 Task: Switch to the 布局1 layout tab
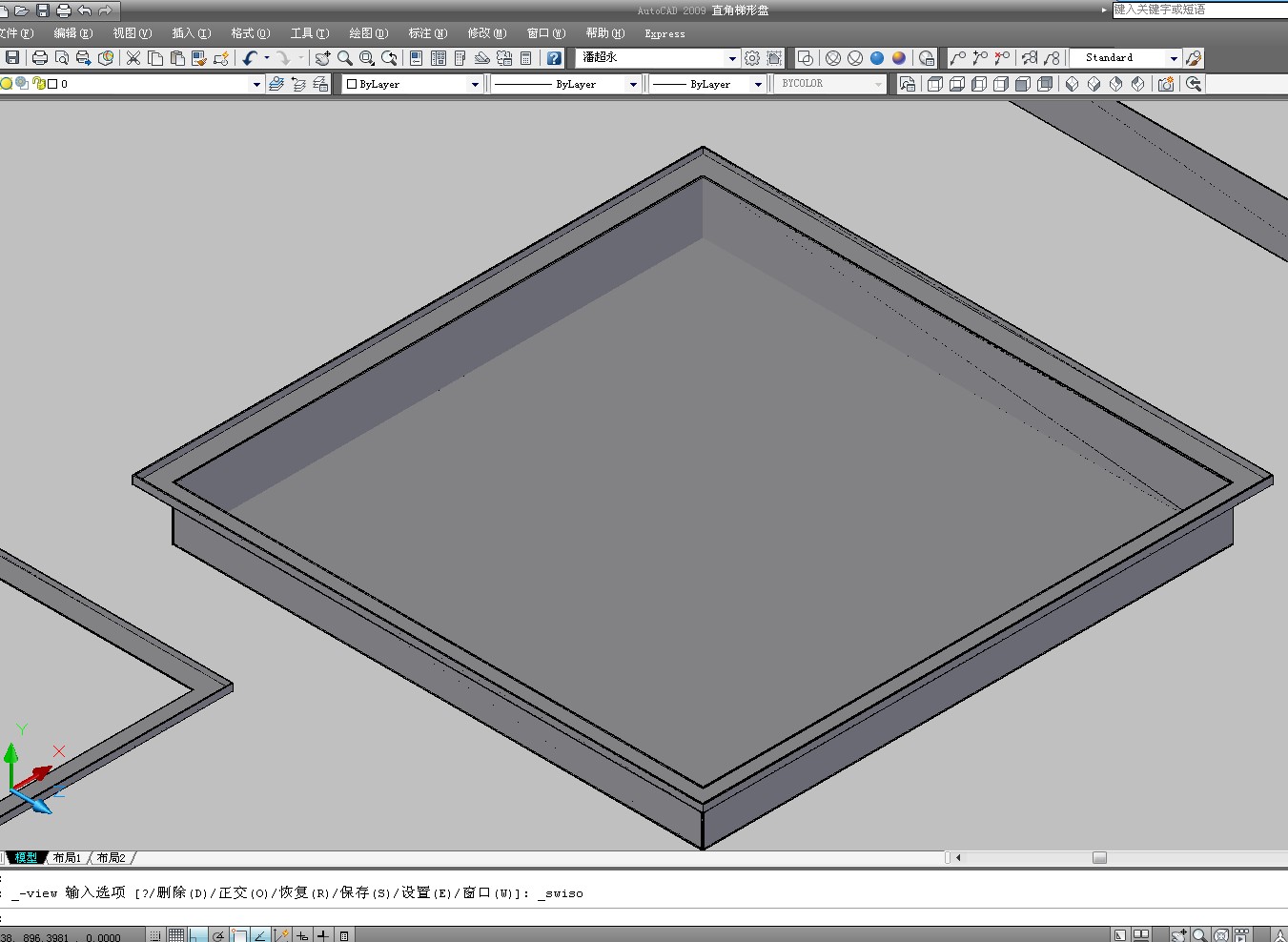pyautogui.click(x=67, y=858)
